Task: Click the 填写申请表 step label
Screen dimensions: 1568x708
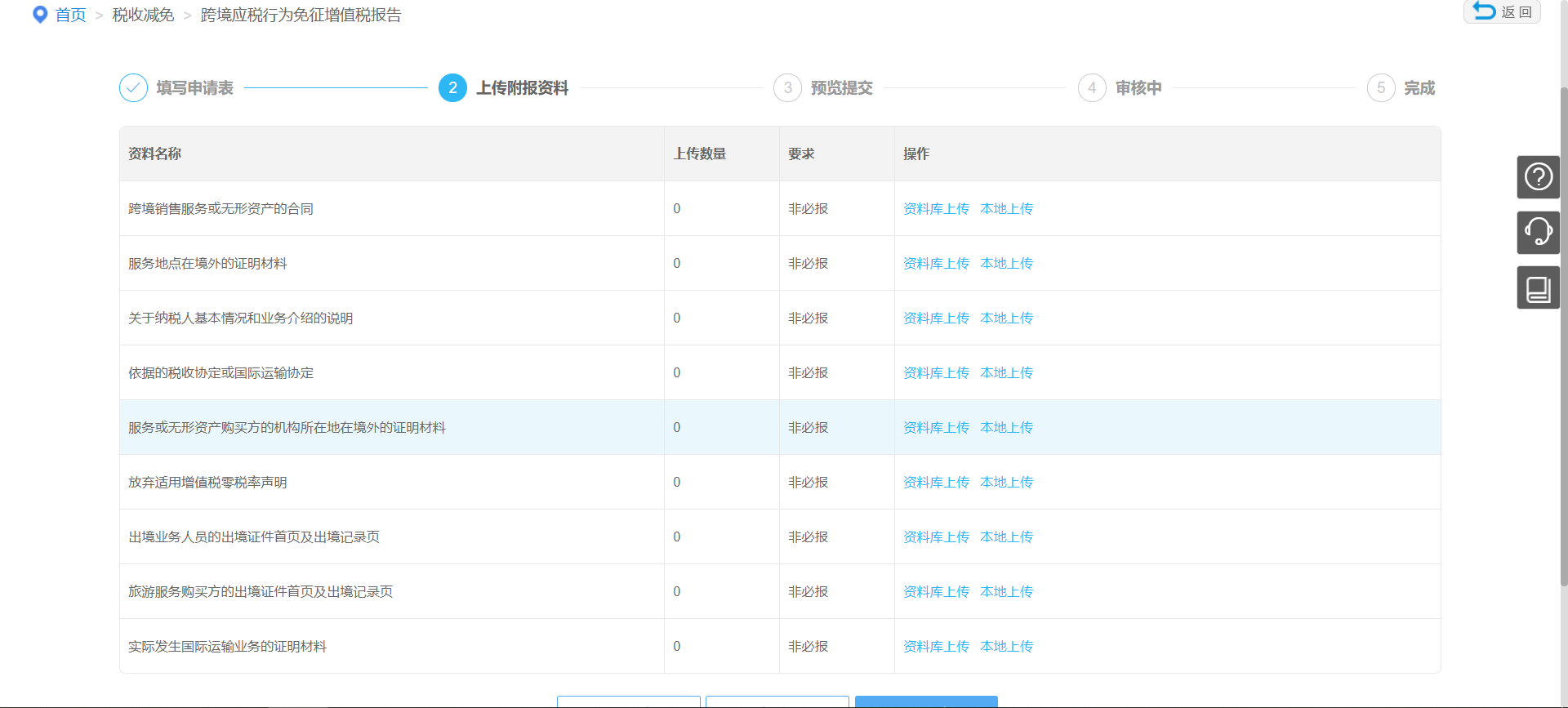Action: [x=194, y=87]
